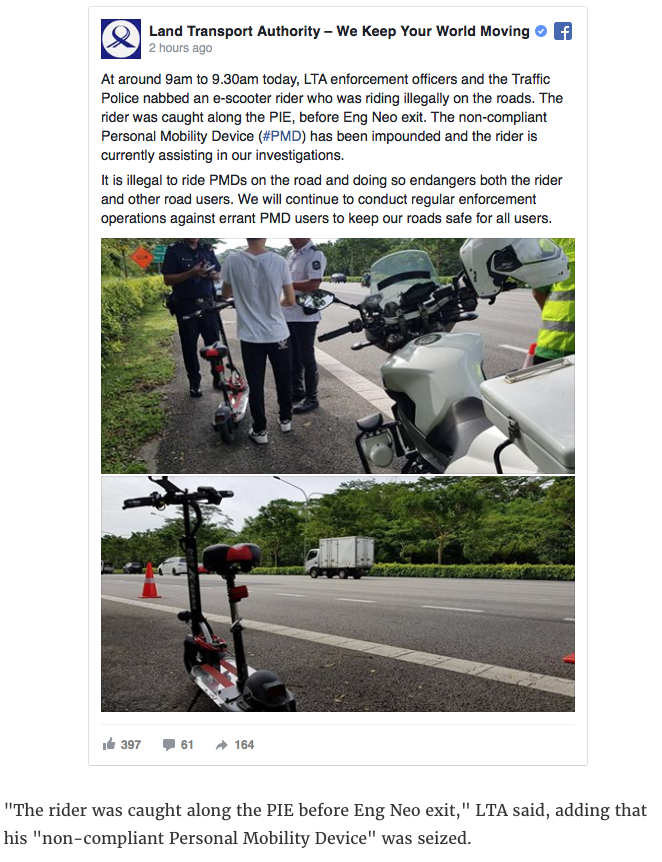Viewport: 662px width, 862px height.
Task: Click the share arrow icon
Action: 222,745
